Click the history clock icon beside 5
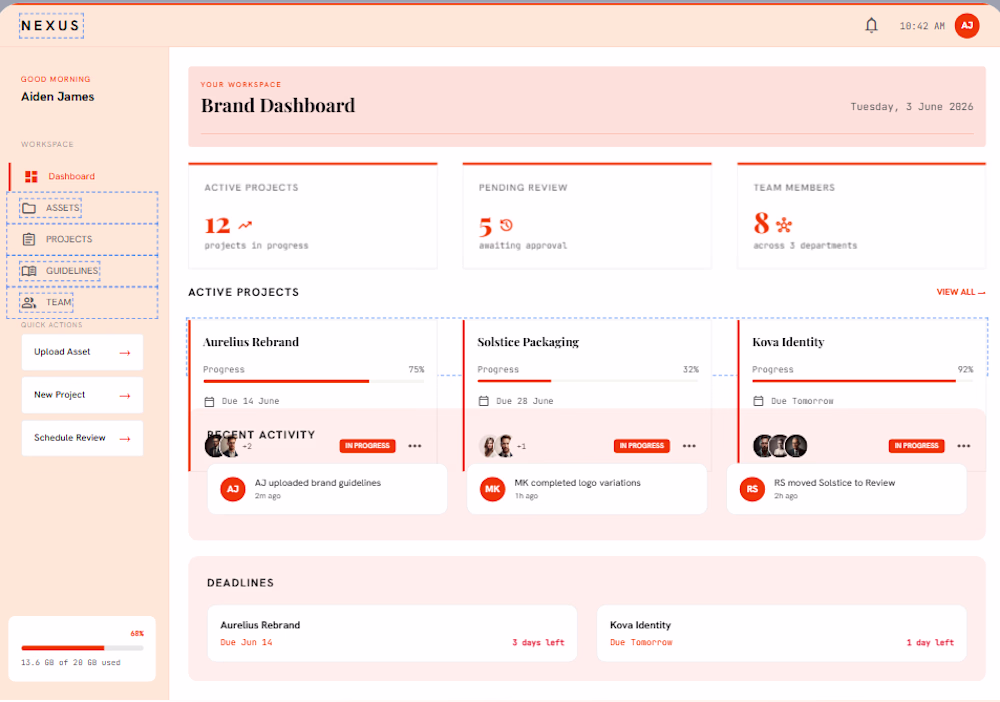Viewport: 1000px width, 702px height. (506, 225)
